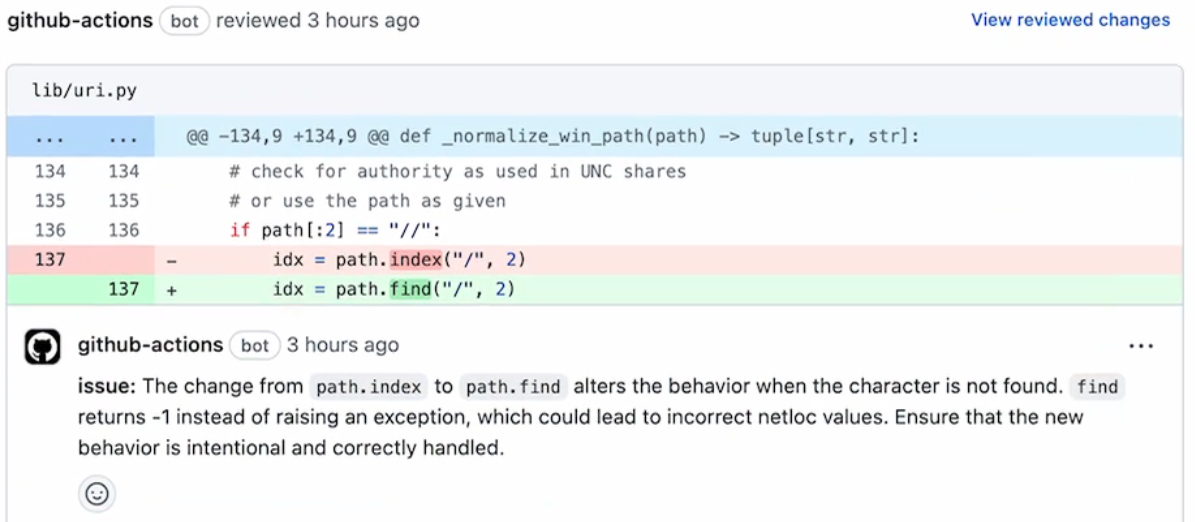Open the github-actions avatar icon
The image size is (1195, 522).
[43, 346]
